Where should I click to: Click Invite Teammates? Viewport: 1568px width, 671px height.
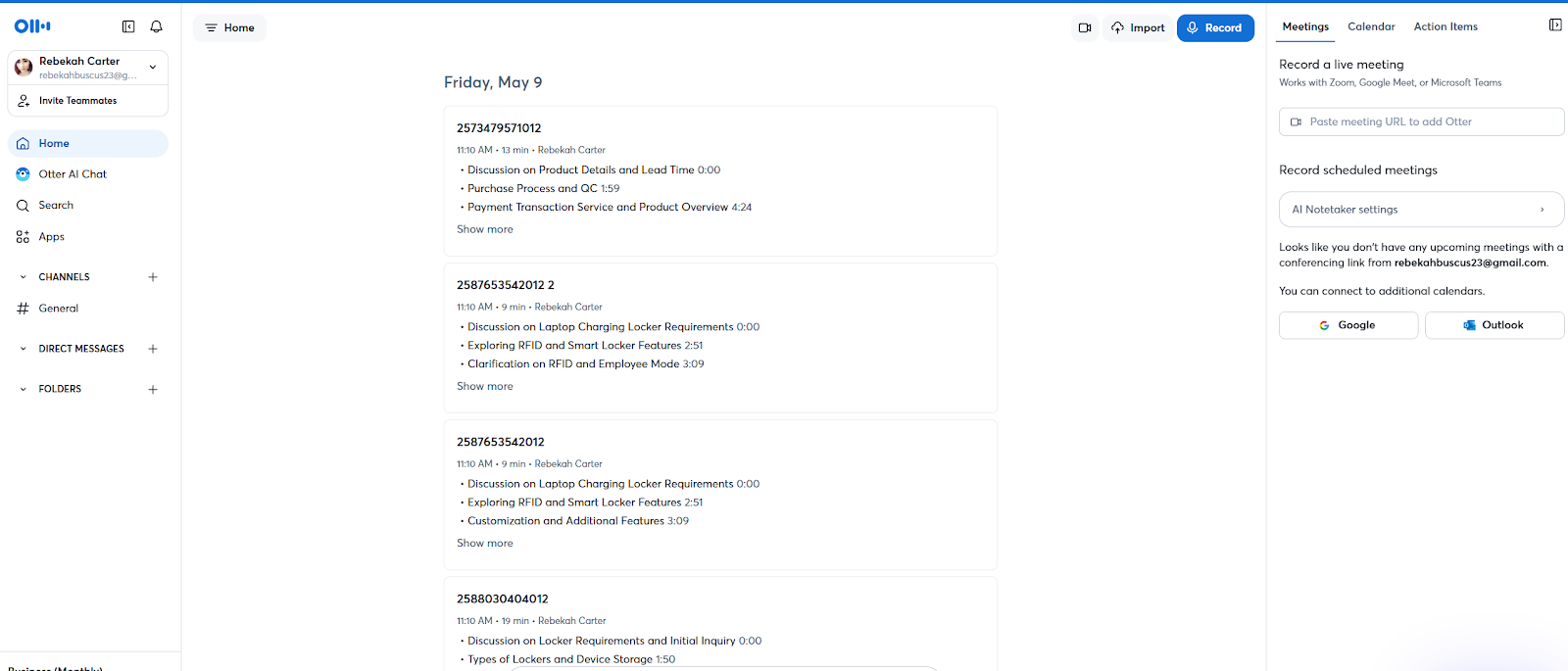click(88, 101)
